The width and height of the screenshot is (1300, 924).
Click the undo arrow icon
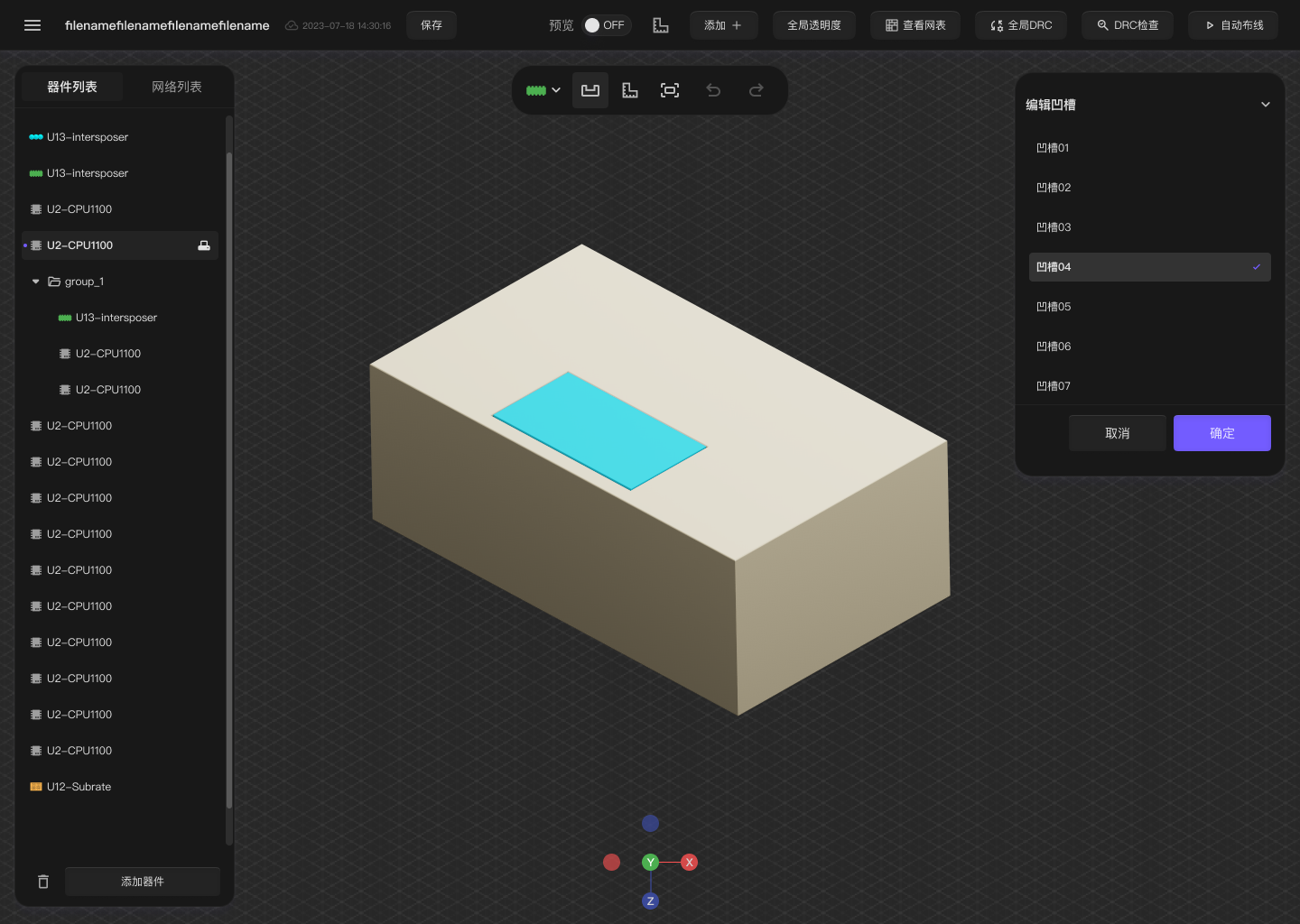pyautogui.click(x=713, y=90)
